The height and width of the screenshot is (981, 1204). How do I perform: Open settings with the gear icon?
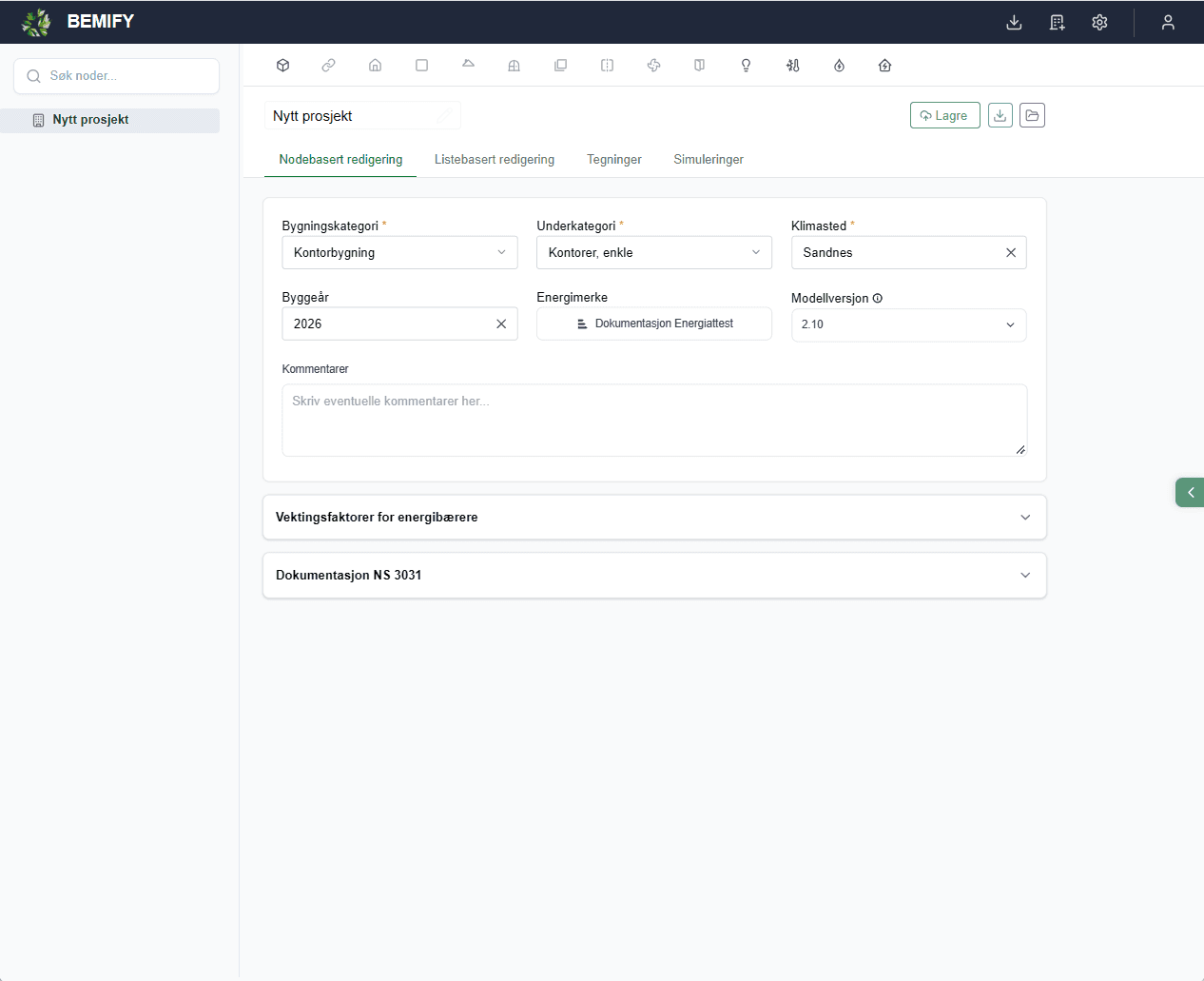[1100, 22]
